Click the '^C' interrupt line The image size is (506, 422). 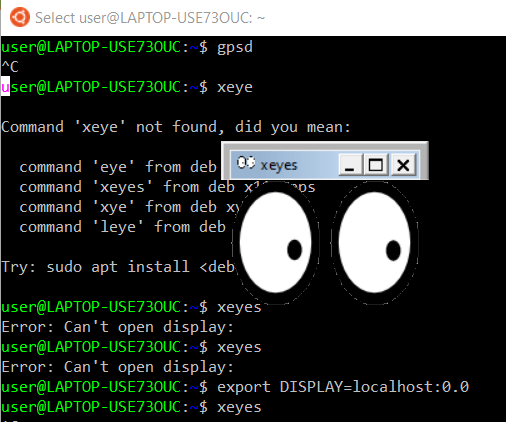(x=10, y=67)
